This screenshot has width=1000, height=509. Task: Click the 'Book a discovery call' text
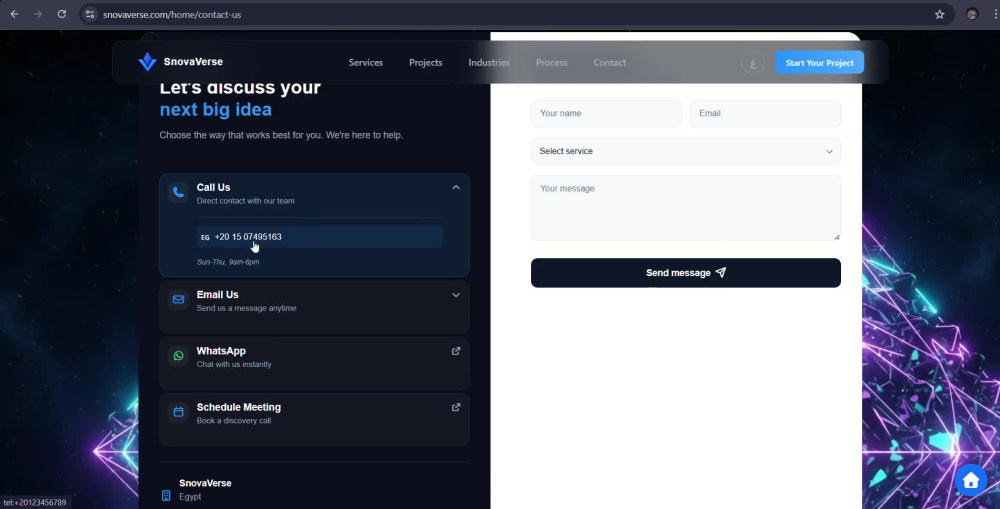click(233, 420)
